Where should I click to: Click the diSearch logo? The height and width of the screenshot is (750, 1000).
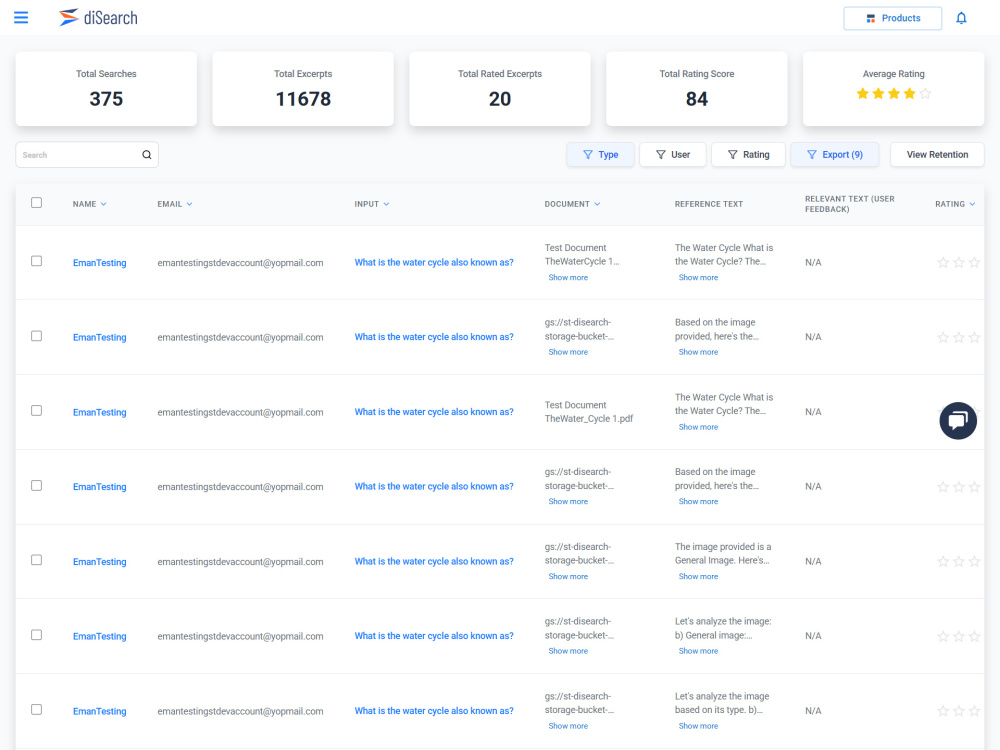coord(98,17)
